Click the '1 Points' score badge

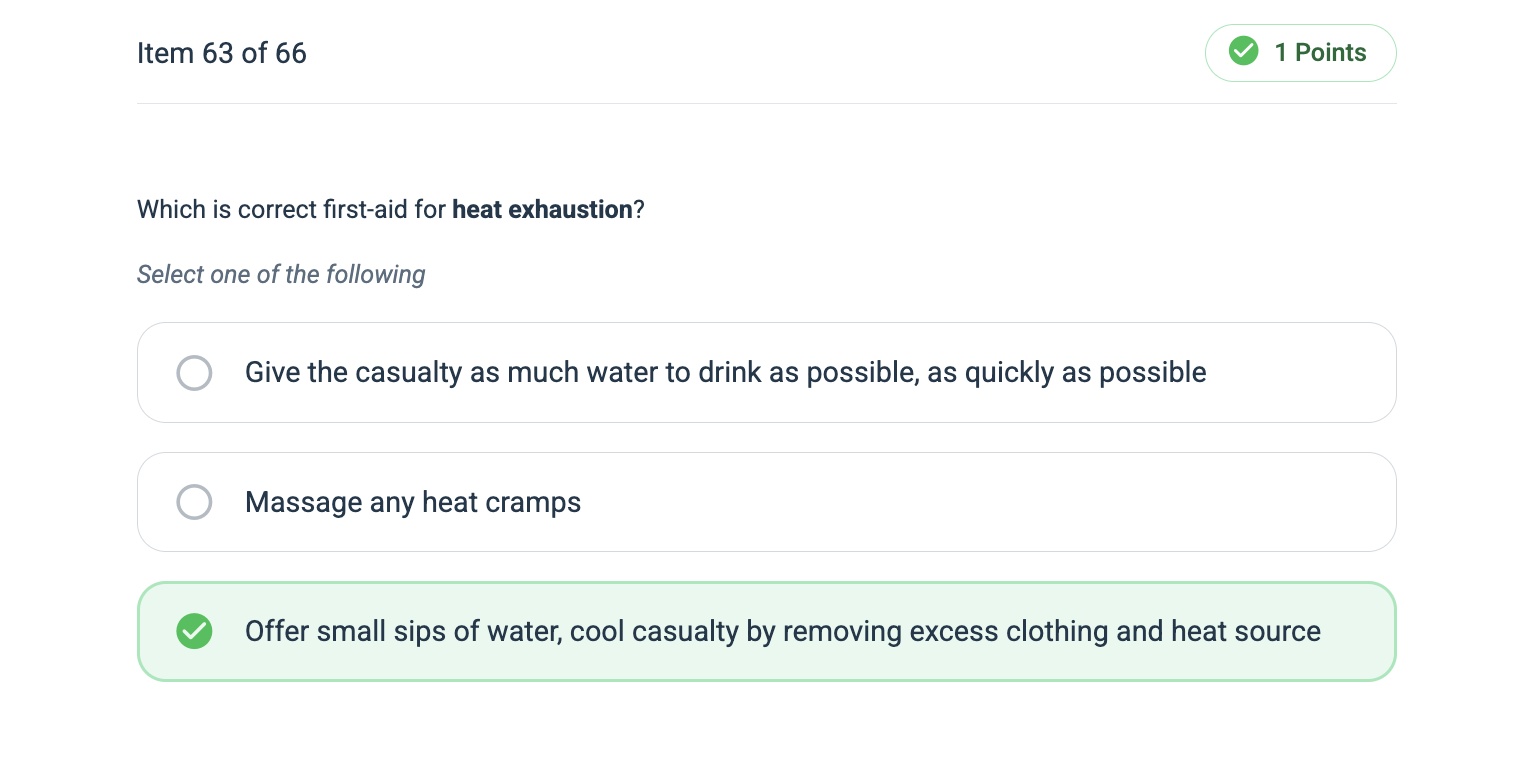pos(1300,53)
